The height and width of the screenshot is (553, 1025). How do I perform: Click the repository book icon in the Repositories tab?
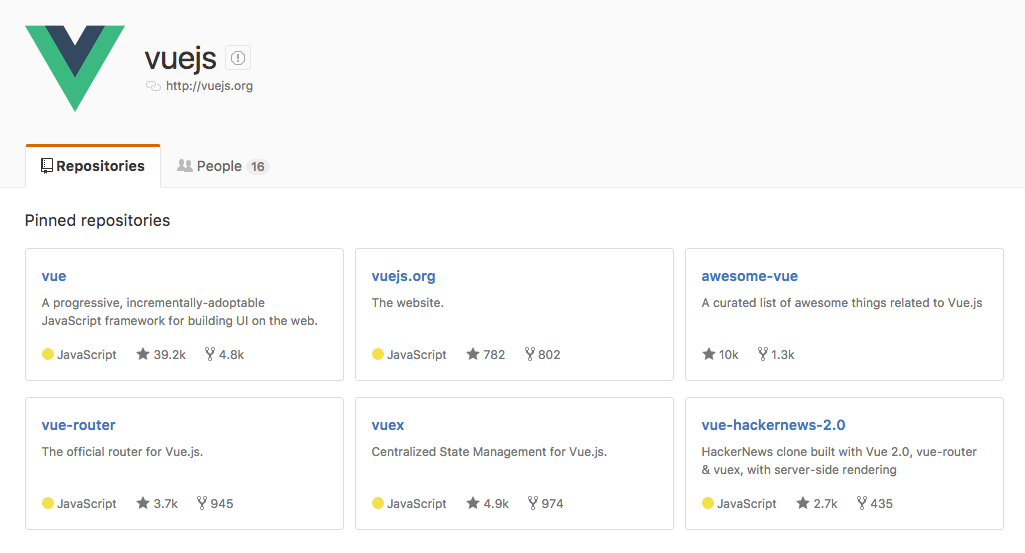[46, 166]
